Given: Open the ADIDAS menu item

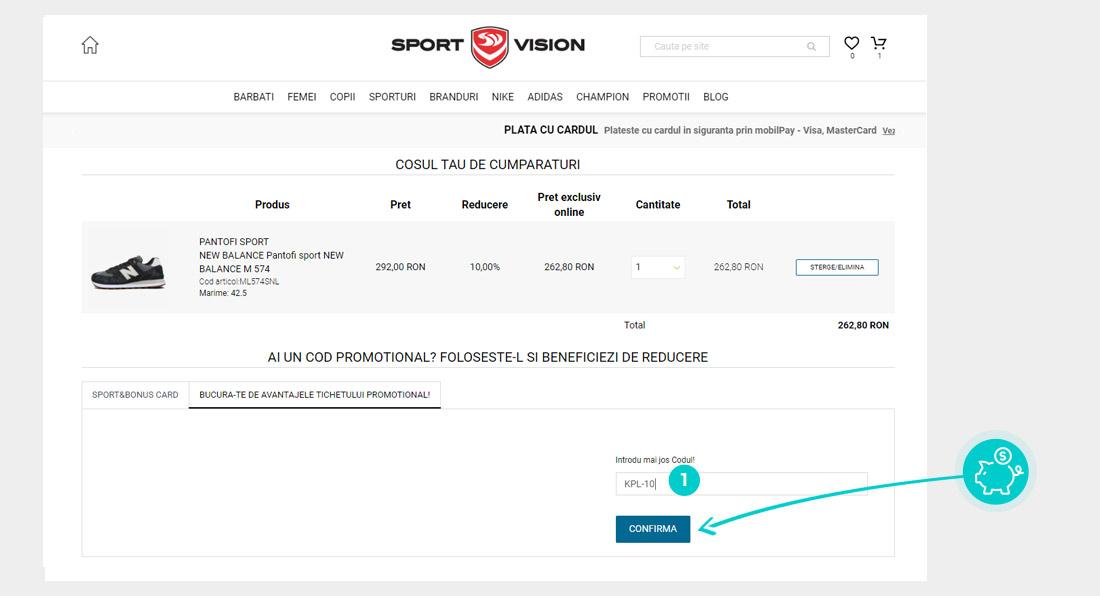Looking at the screenshot, I should click(x=545, y=97).
